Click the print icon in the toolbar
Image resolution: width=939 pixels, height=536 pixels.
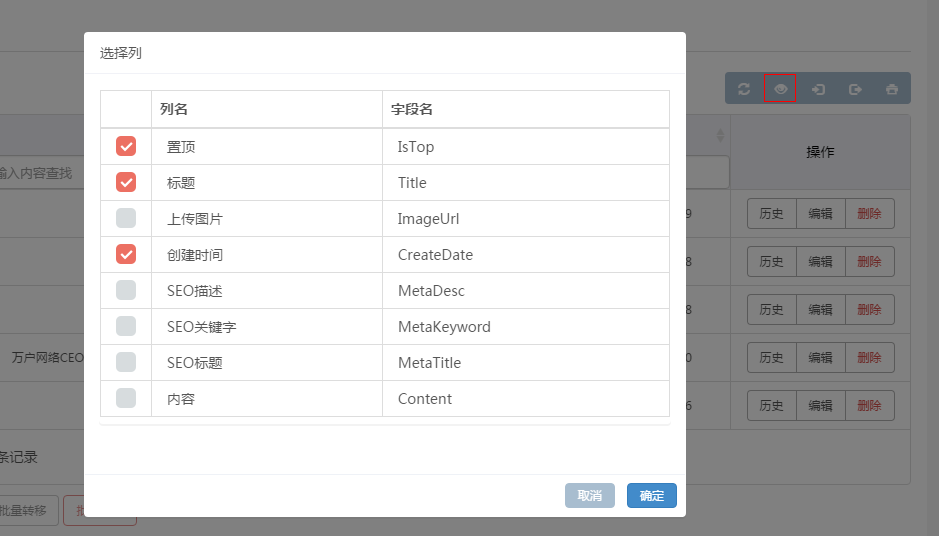pos(892,89)
